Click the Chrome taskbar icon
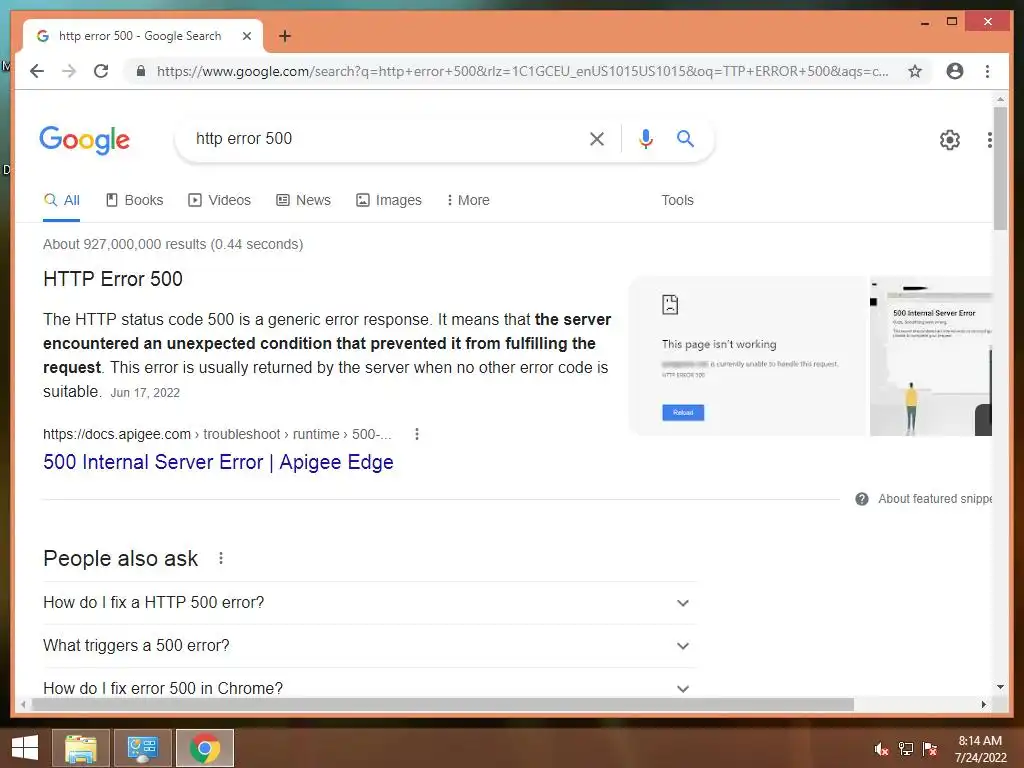Image resolution: width=1024 pixels, height=768 pixels. tap(205, 748)
